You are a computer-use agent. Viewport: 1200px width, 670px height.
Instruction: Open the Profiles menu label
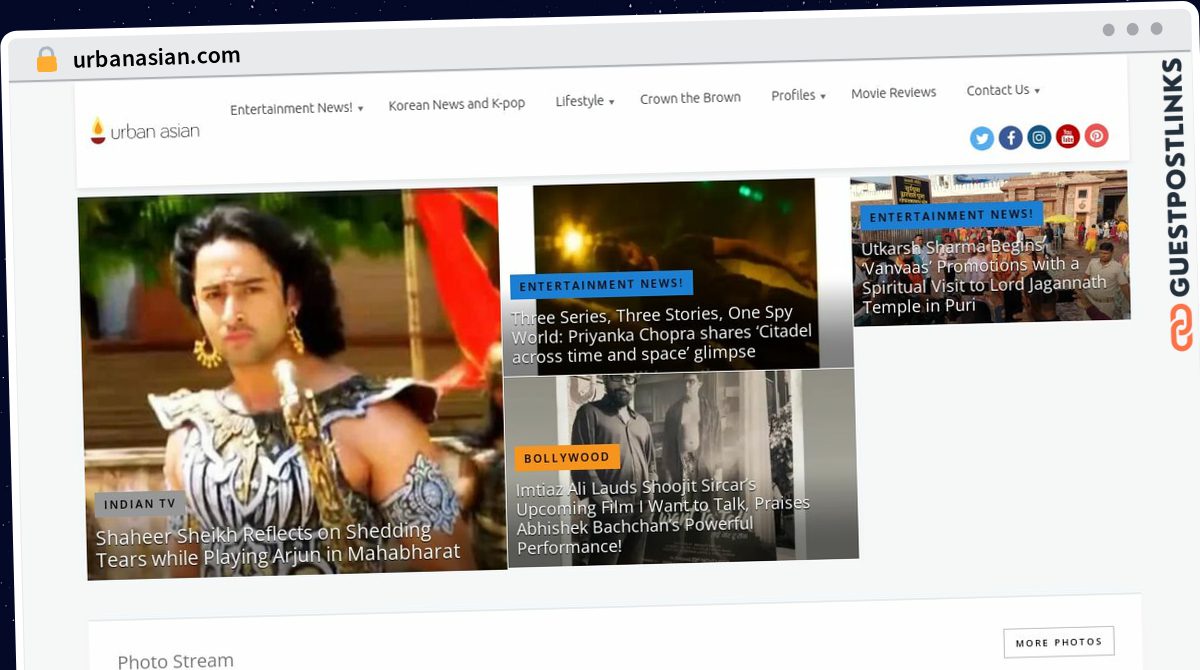(x=793, y=95)
